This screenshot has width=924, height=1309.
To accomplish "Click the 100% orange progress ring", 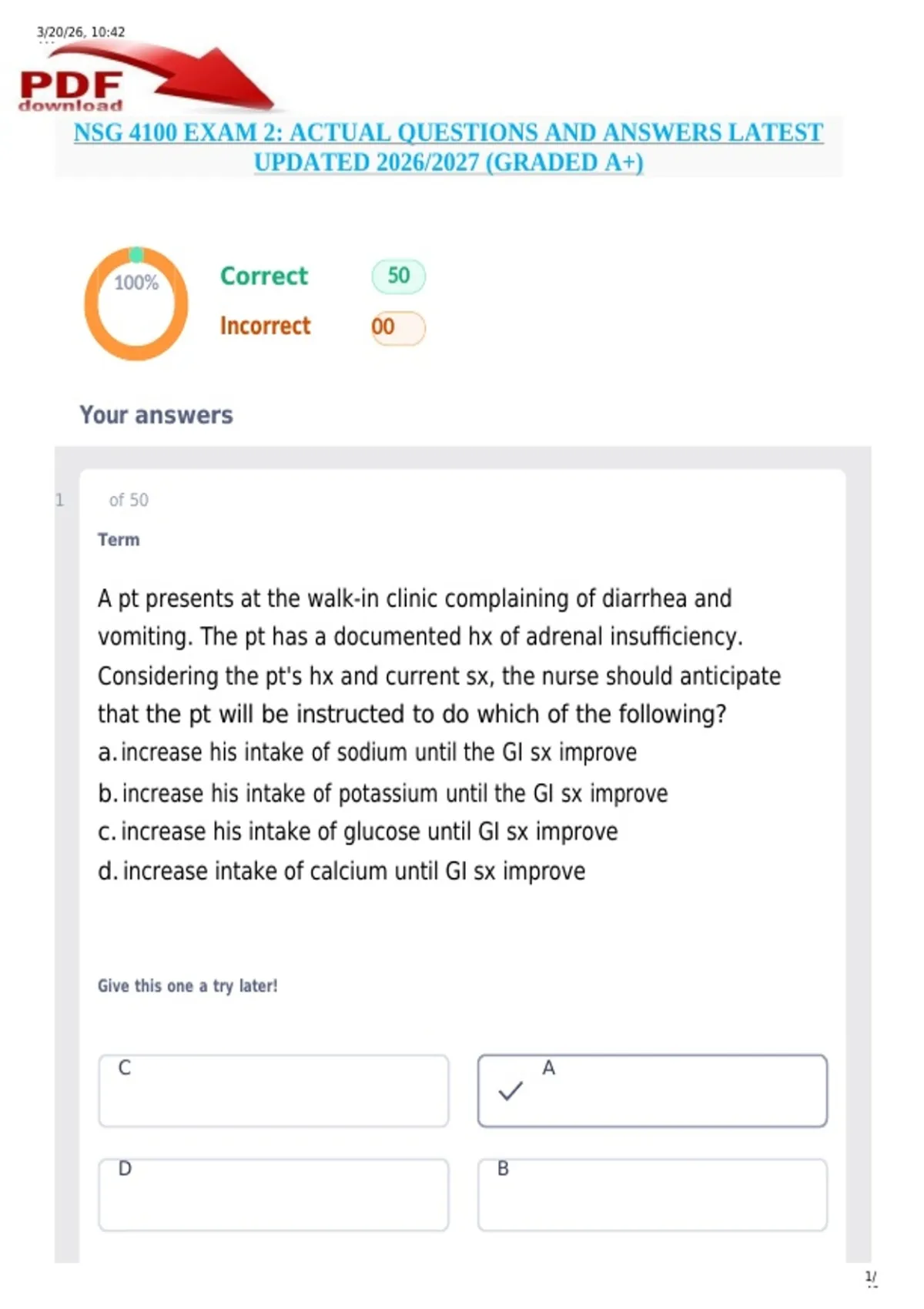I will (136, 303).
